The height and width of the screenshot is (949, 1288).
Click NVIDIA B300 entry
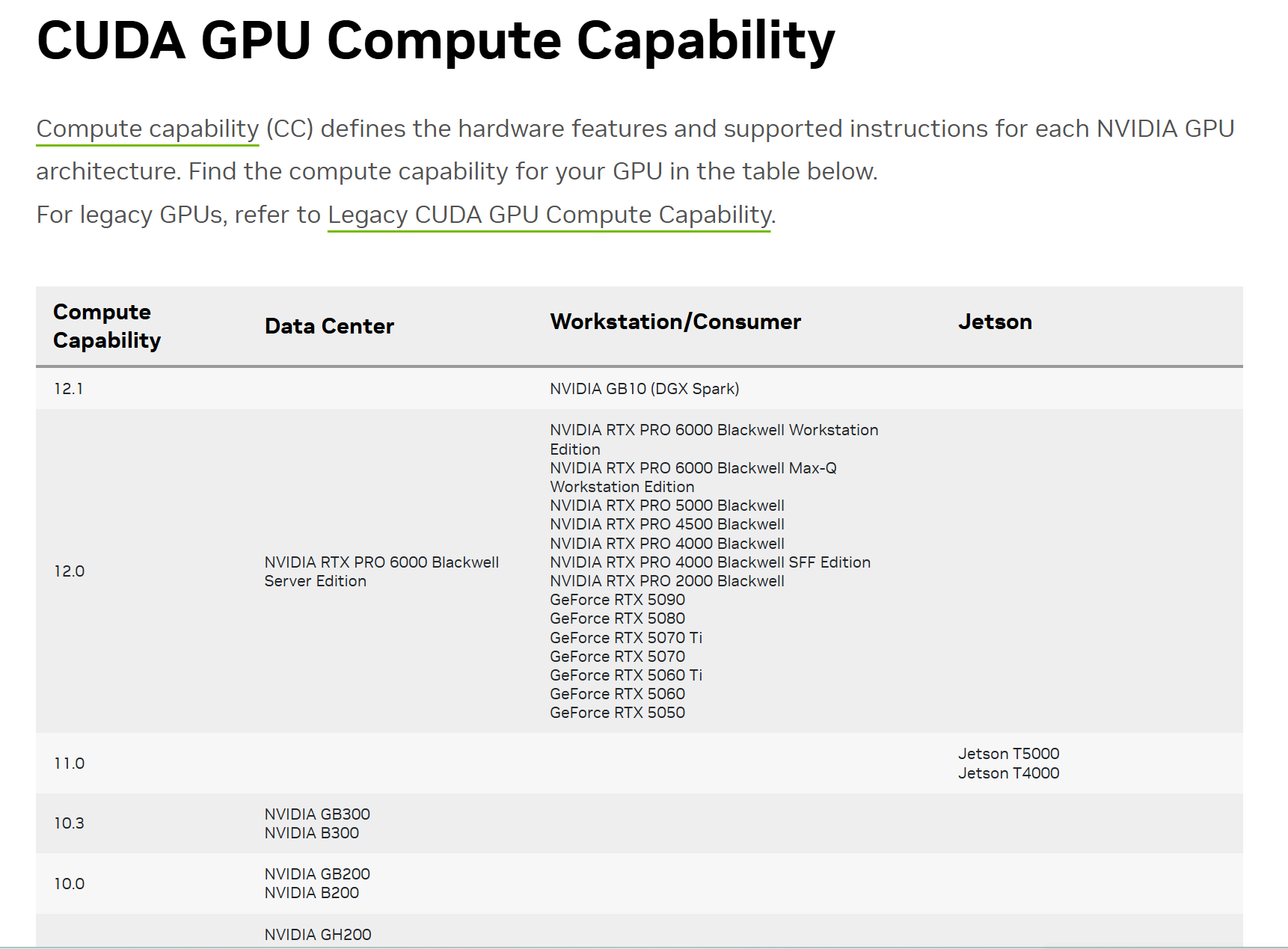pyautogui.click(x=312, y=833)
